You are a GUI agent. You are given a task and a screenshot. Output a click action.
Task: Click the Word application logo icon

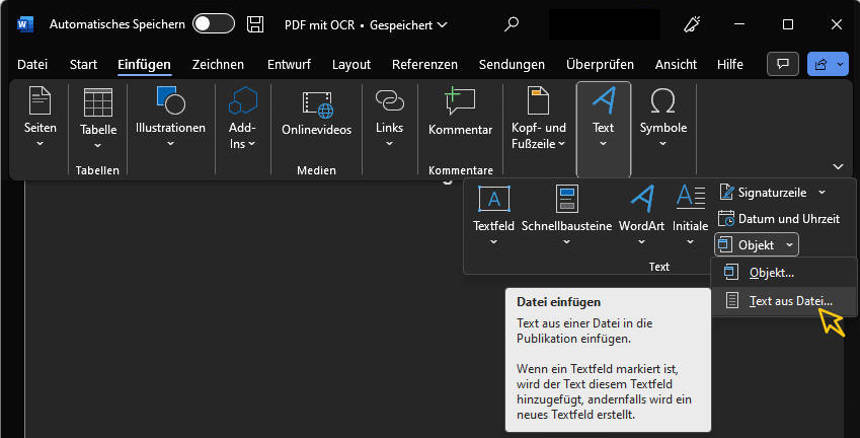pyautogui.click(x=25, y=24)
